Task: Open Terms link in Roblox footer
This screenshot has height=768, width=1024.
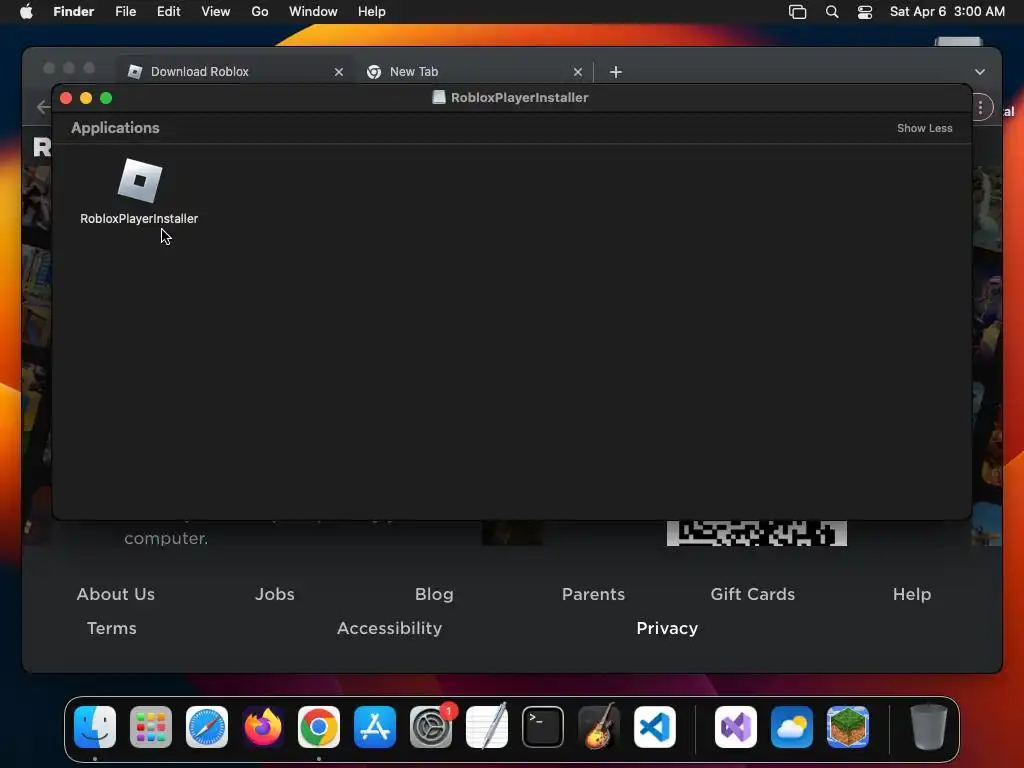Action: coord(112,628)
